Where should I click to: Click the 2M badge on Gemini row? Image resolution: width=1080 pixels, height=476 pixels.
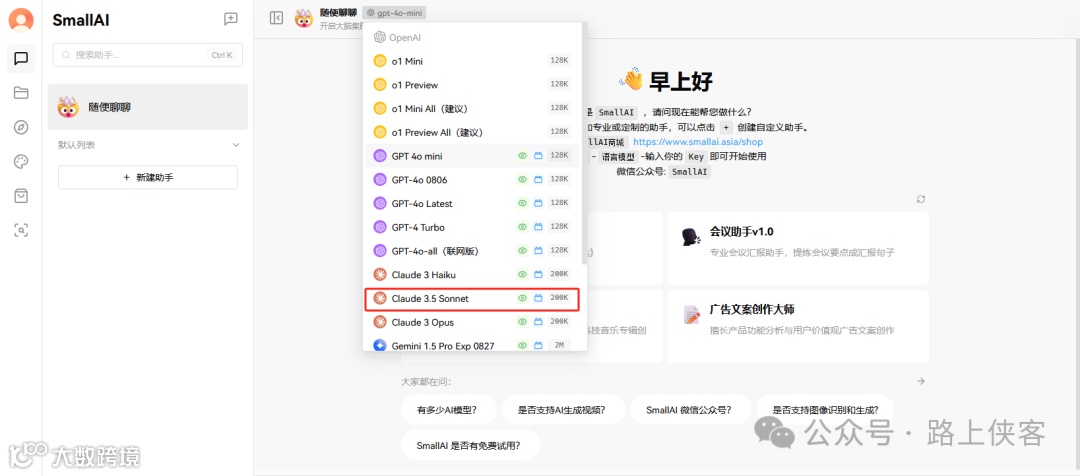(559, 345)
